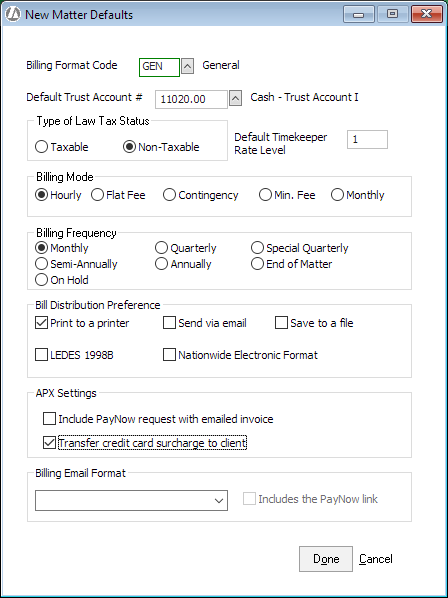Viewport: 448px width, 598px height.
Task: Choose Flat Fee billing mode
Action: pyautogui.click(x=98, y=195)
